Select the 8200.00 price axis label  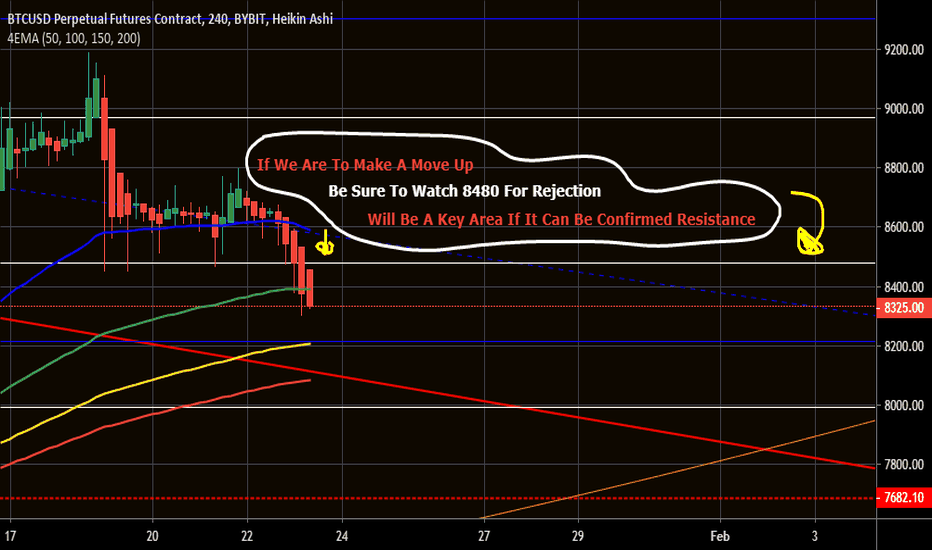tap(903, 346)
